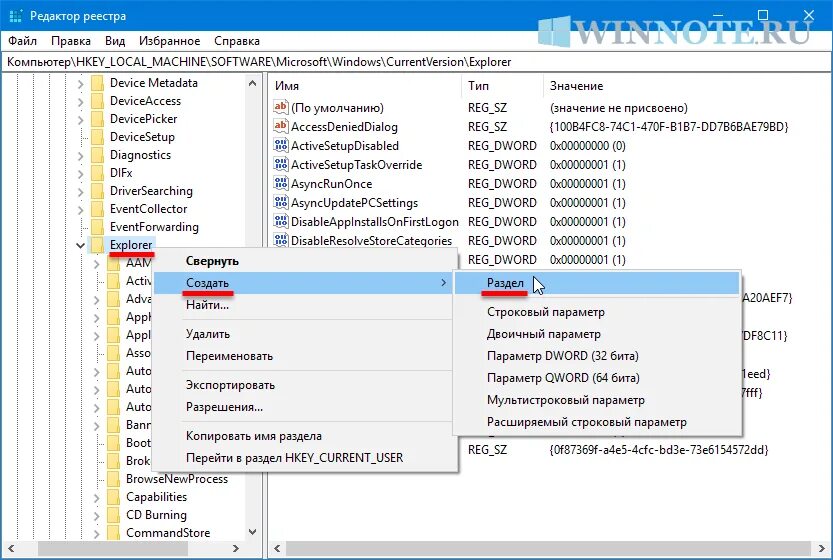Expand the Device Metadata key

pos(80,84)
